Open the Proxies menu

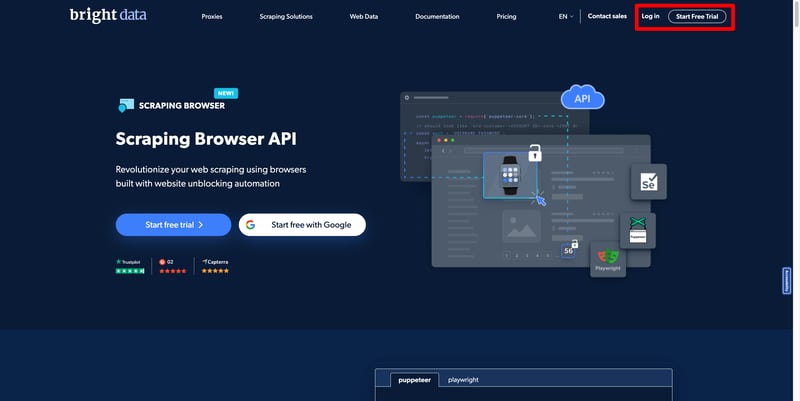212,17
